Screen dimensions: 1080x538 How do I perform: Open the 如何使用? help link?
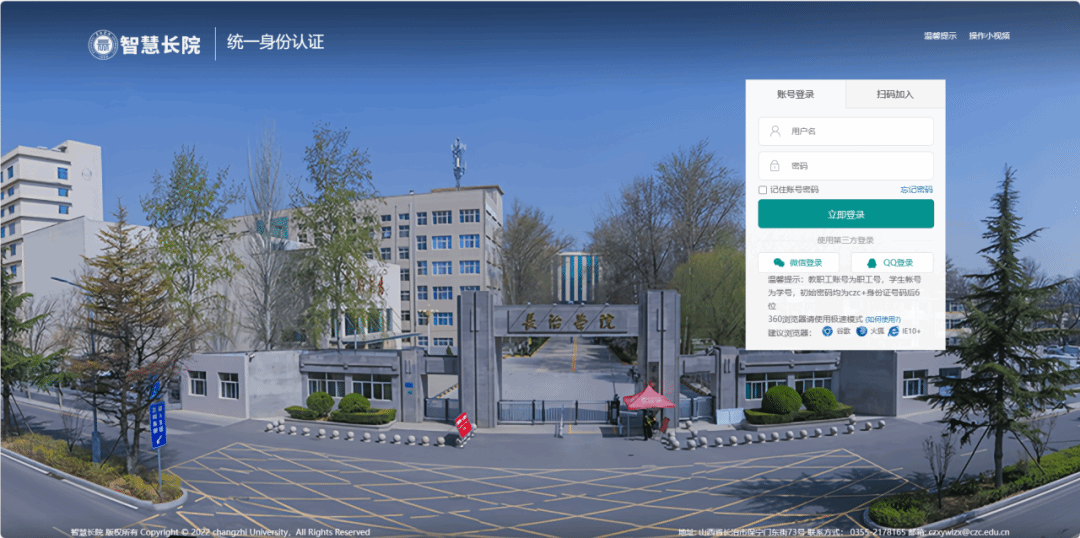tap(883, 319)
